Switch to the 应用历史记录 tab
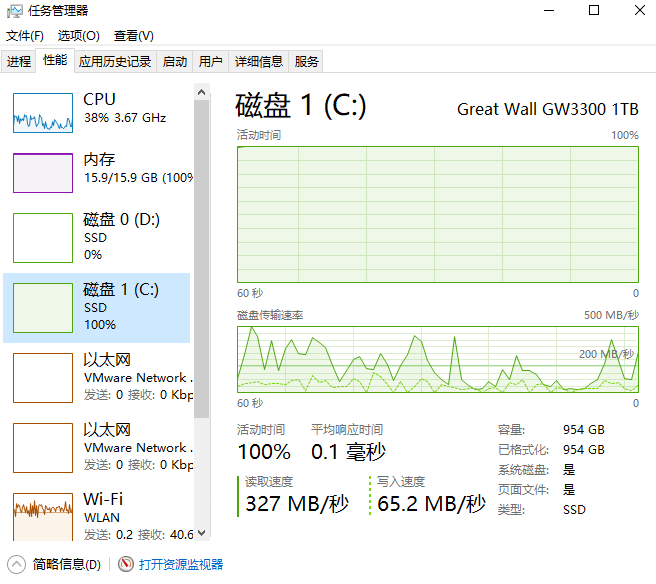656x584 pixels. point(115,62)
